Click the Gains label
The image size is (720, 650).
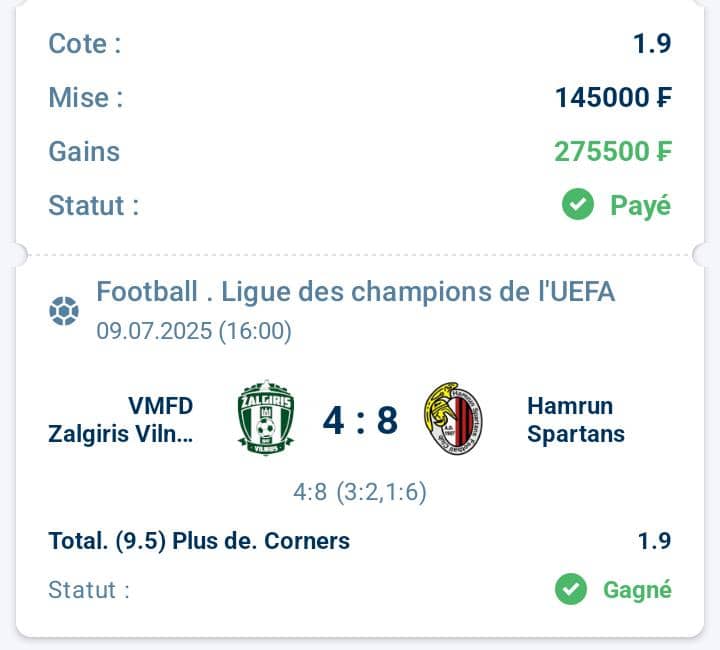84,151
